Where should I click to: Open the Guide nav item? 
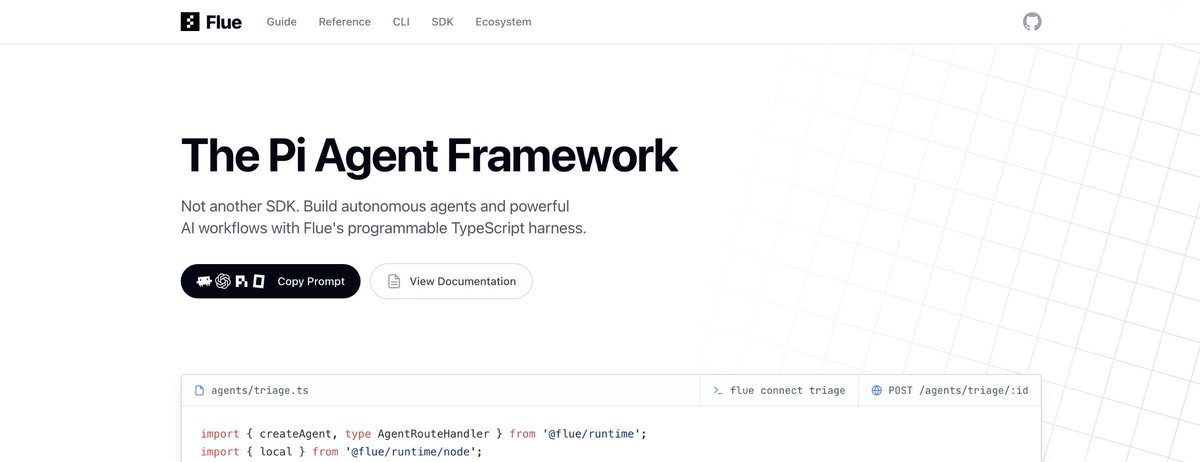(x=282, y=22)
